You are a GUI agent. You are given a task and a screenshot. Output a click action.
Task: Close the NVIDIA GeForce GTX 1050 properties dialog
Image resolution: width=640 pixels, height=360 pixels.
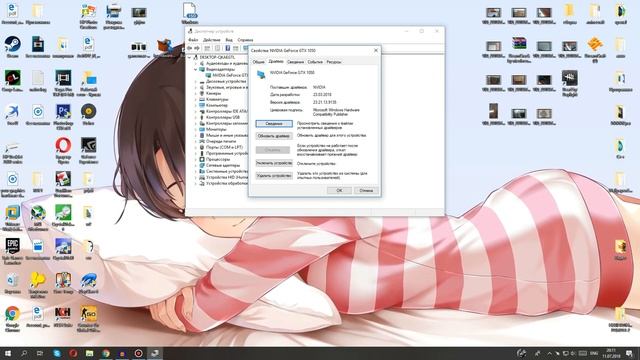click(376, 50)
